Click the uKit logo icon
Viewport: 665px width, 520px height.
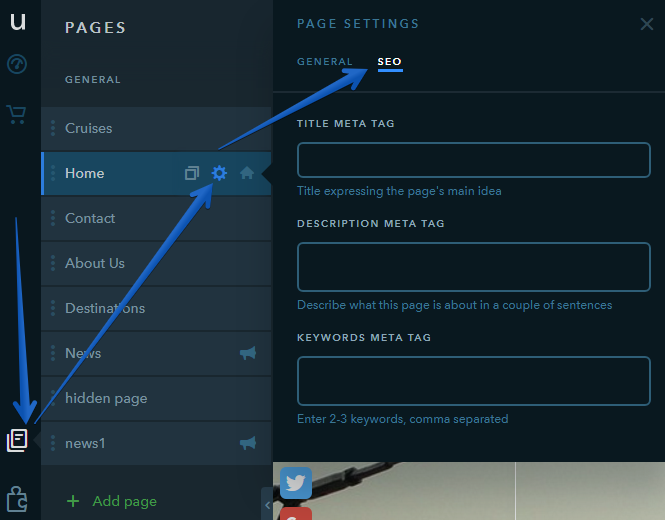tap(18, 21)
